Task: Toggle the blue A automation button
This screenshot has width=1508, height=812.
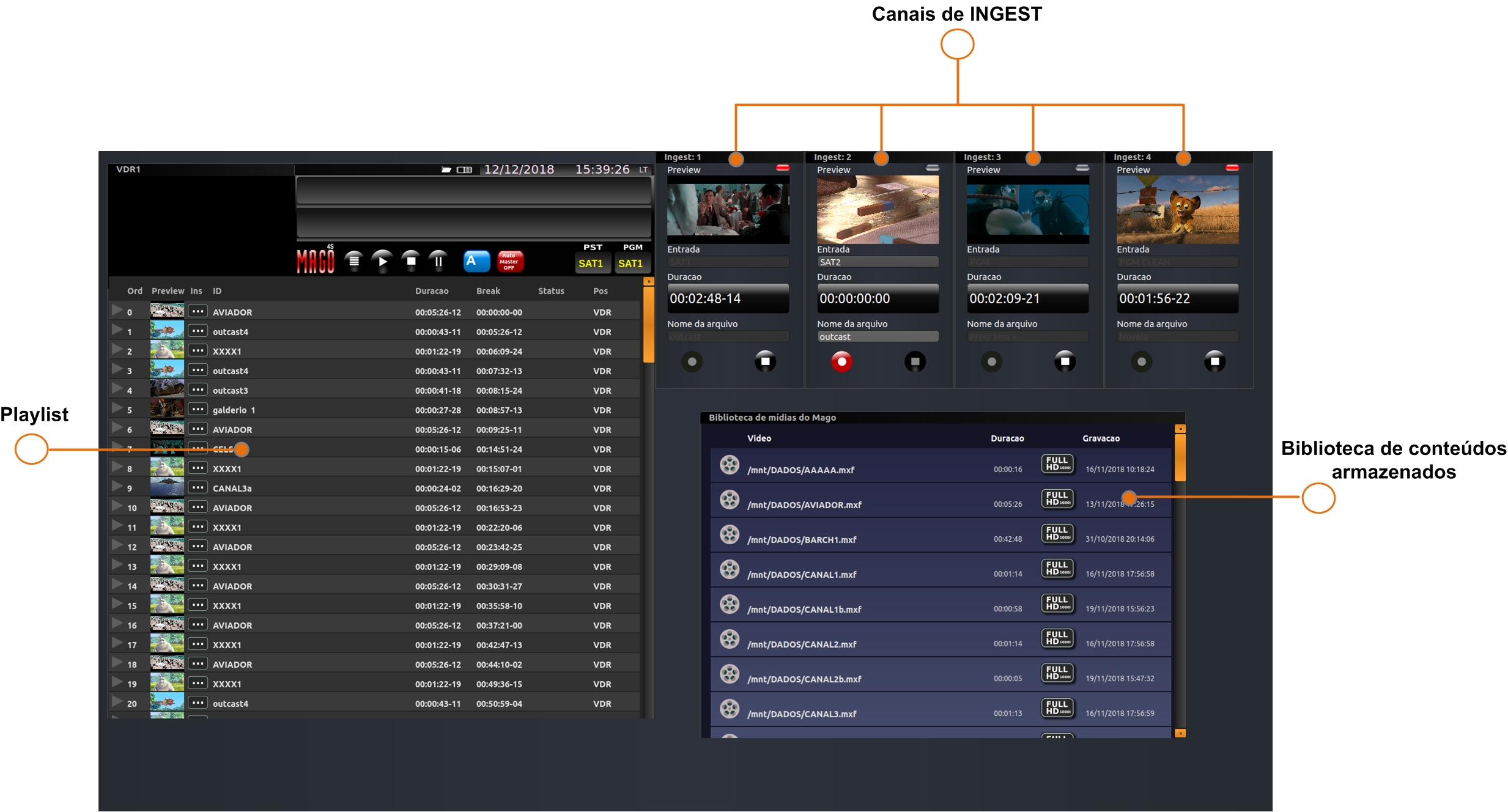Action: [x=476, y=261]
